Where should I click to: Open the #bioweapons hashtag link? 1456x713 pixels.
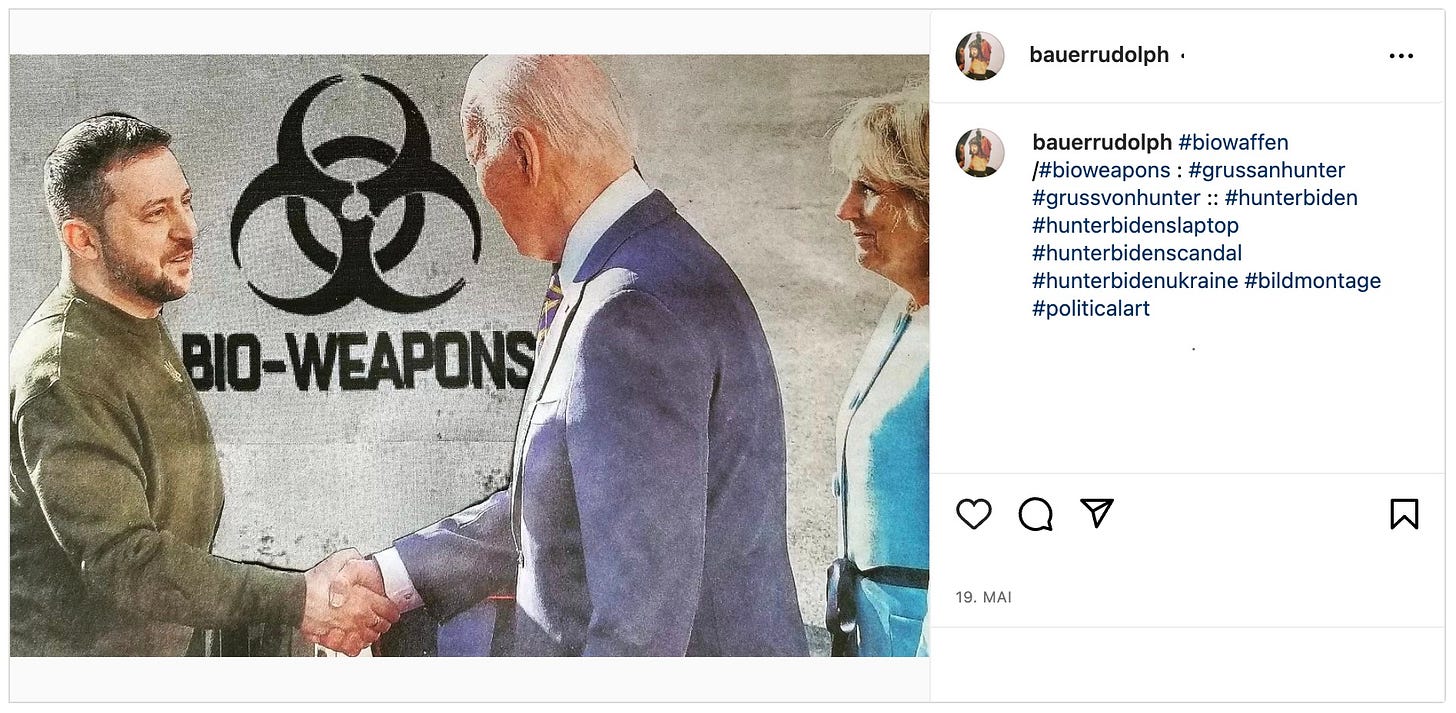tap(1104, 170)
